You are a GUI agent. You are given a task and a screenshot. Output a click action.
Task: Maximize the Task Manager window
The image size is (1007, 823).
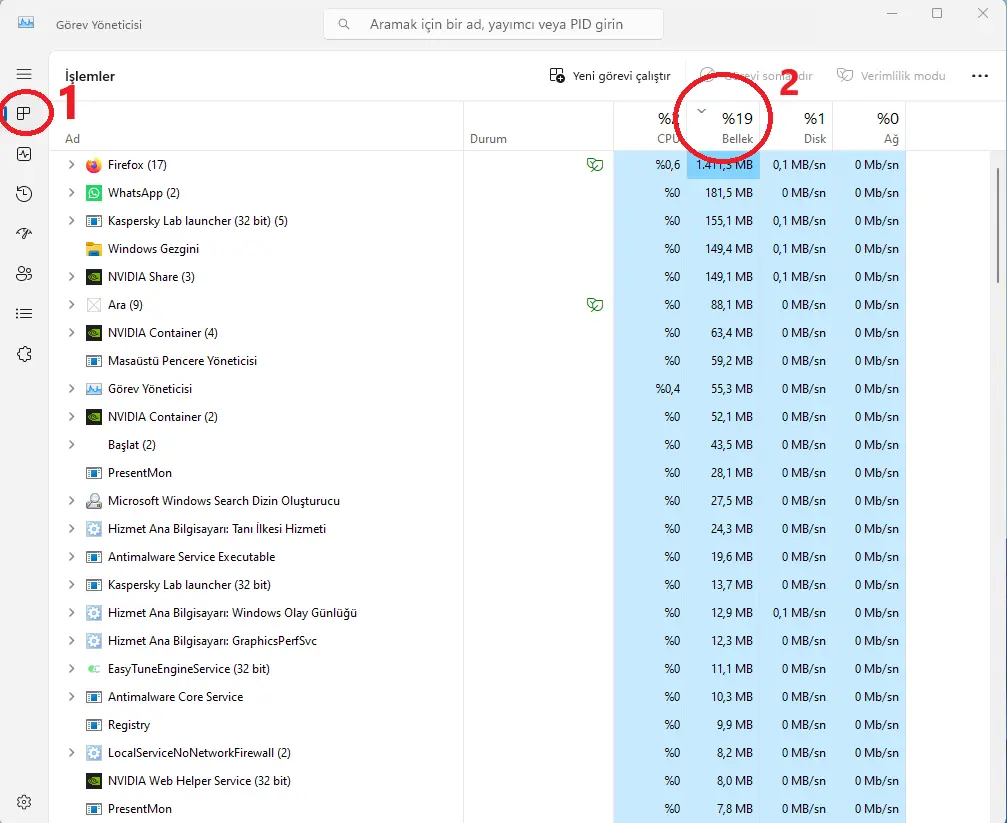point(937,13)
